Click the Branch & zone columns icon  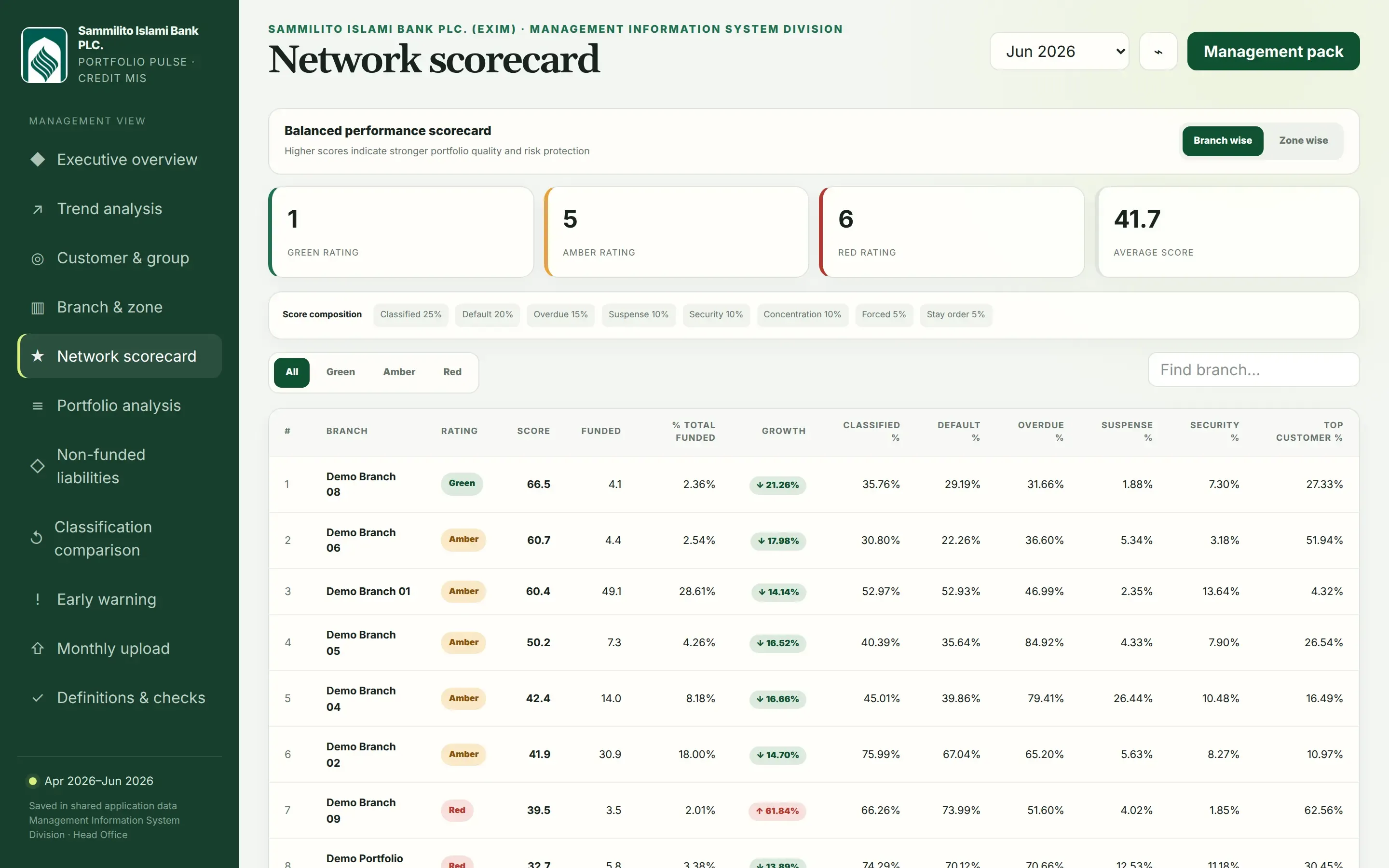pos(37,308)
